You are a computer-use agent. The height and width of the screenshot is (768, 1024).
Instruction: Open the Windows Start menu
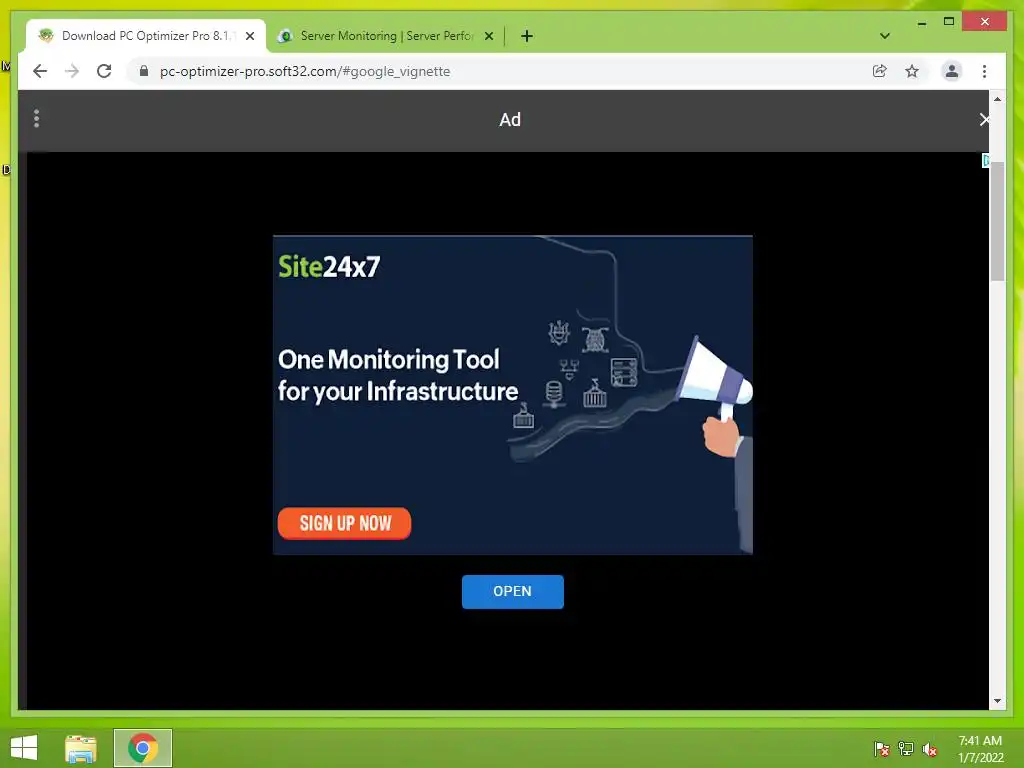[24, 748]
